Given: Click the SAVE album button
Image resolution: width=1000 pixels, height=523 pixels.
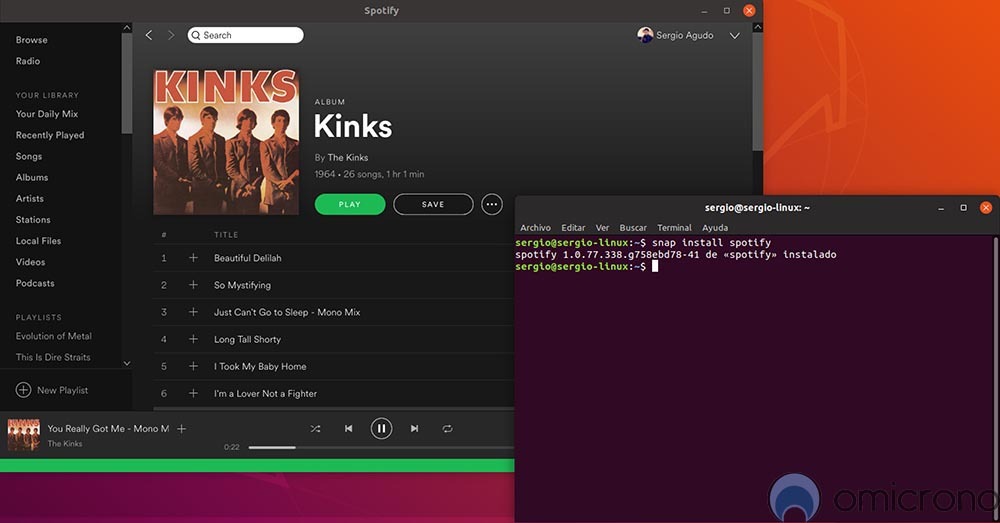Looking at the screenshot, I should click(x=433, y=204).
